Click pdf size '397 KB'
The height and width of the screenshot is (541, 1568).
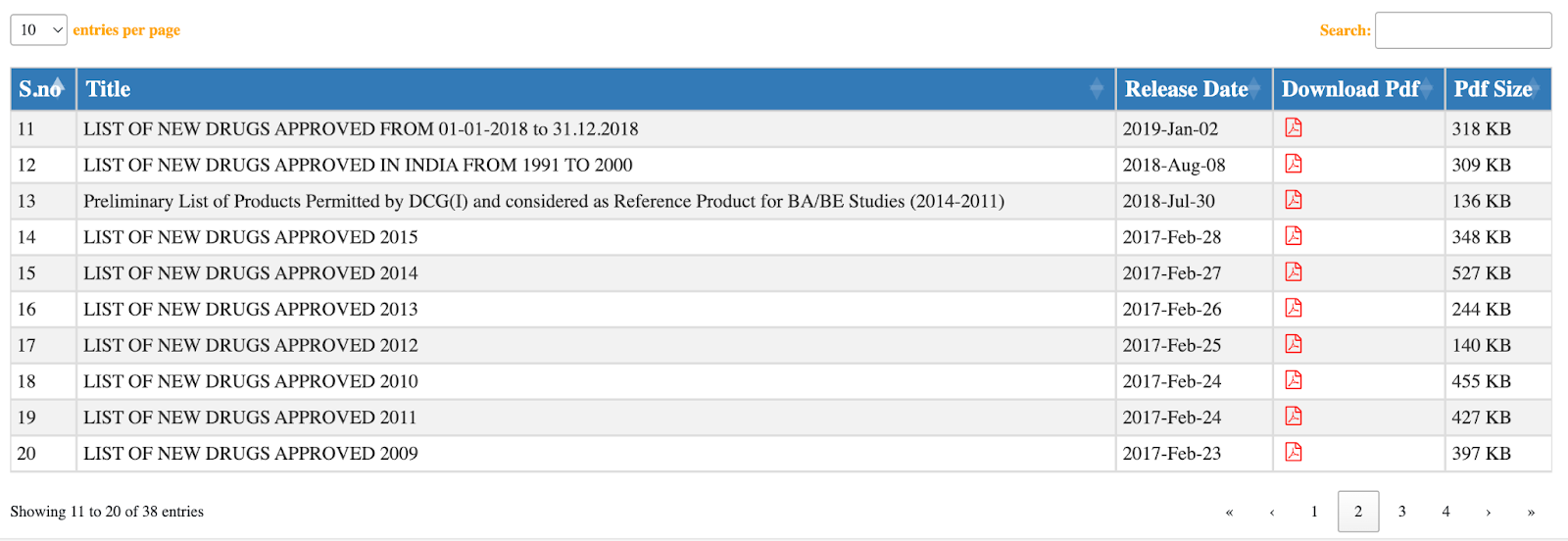1482,454
